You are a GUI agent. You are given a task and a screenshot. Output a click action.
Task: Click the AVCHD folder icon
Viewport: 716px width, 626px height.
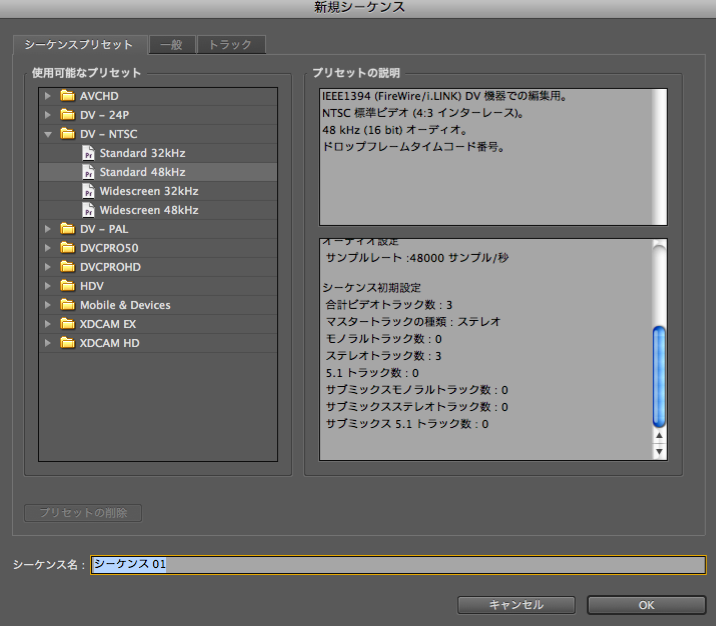coord(68,95)
